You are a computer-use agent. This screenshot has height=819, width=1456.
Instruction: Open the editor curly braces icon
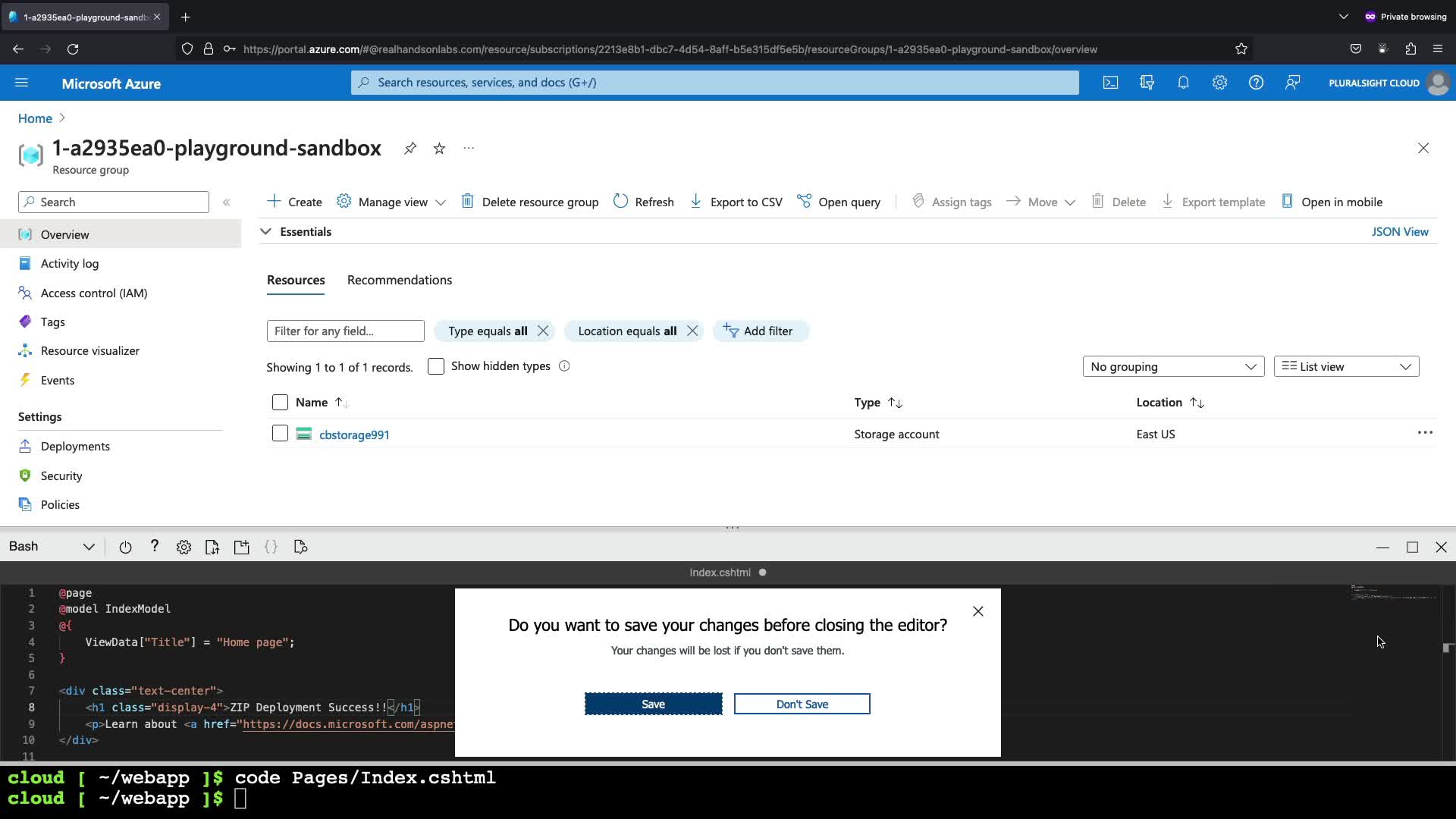pyautogui.click(x=271, y=547)
